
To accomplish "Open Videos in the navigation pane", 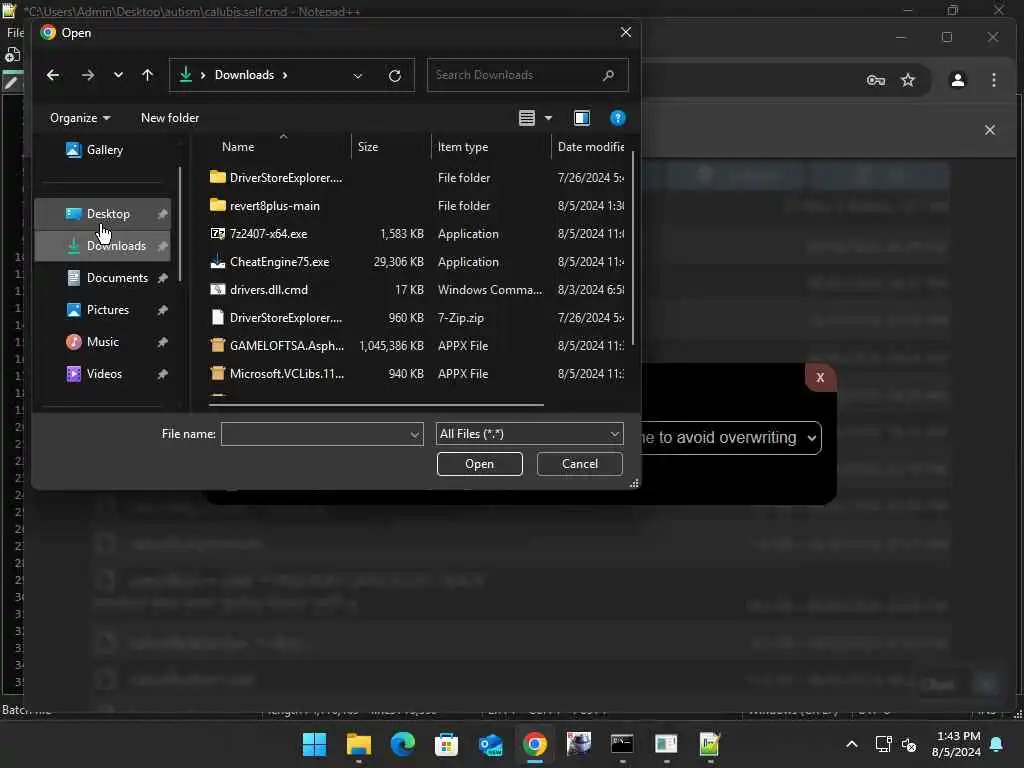I will click(103, 374).
